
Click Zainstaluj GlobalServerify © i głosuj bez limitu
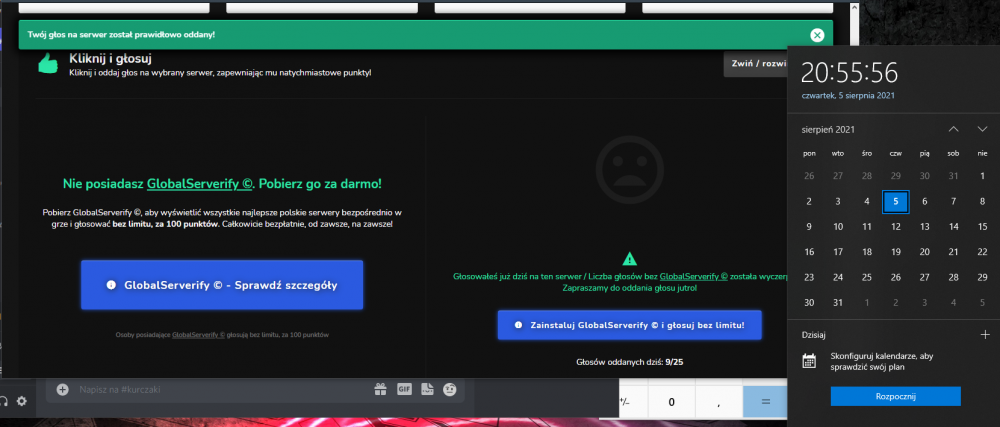629,325
